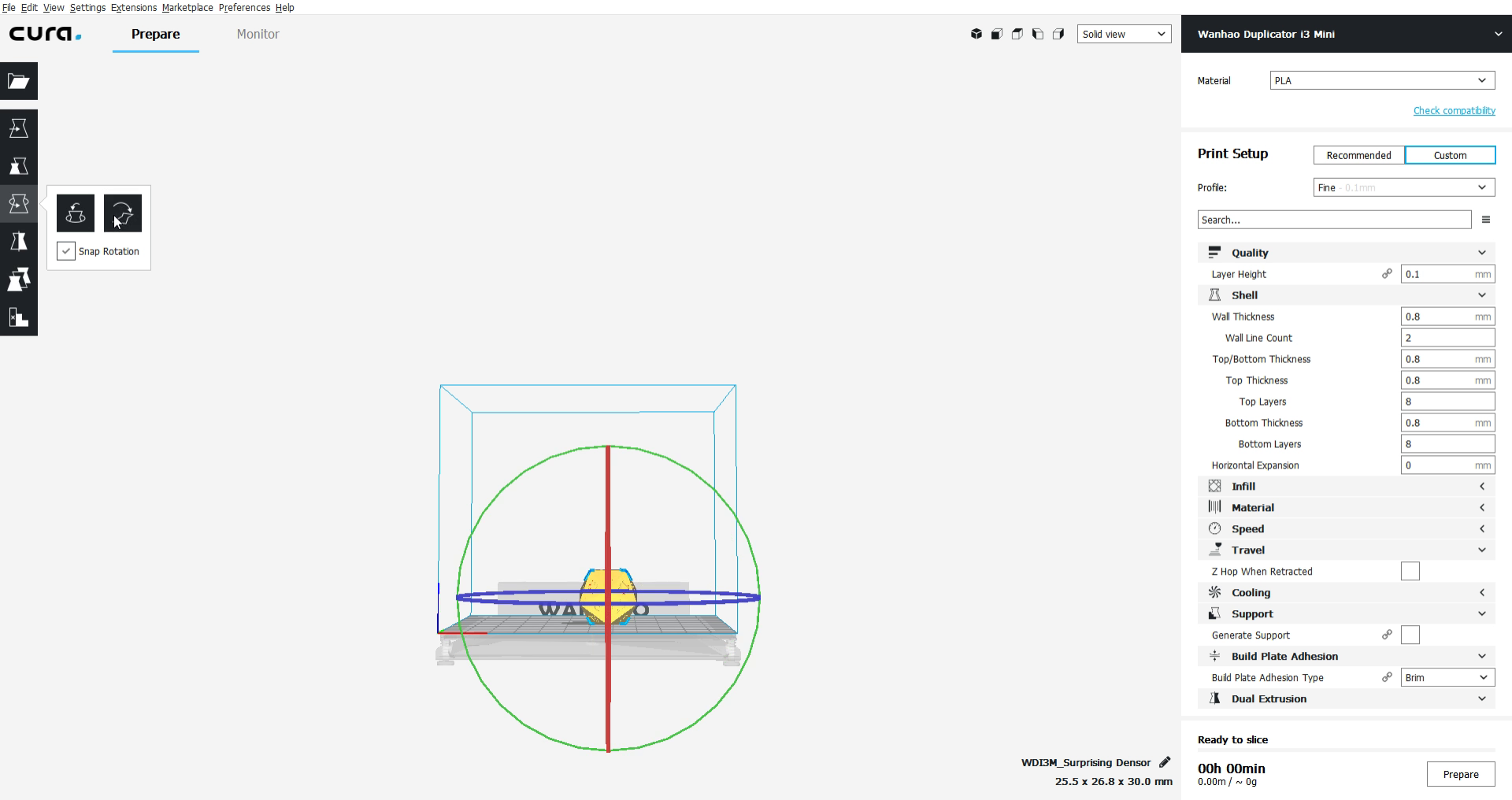
Task: Open the Material PLA dropdown
Action: pos(1382,80)
